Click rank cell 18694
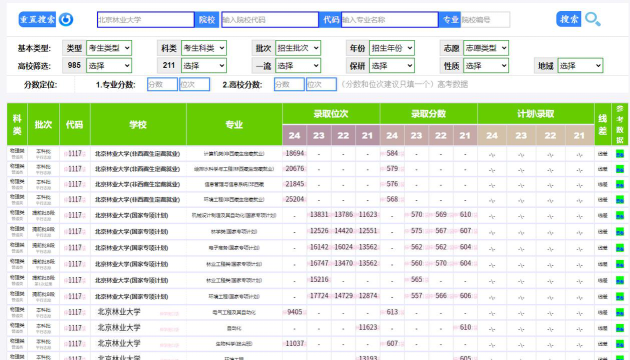Viewport: 630px width, 360px height. [295, 153]
